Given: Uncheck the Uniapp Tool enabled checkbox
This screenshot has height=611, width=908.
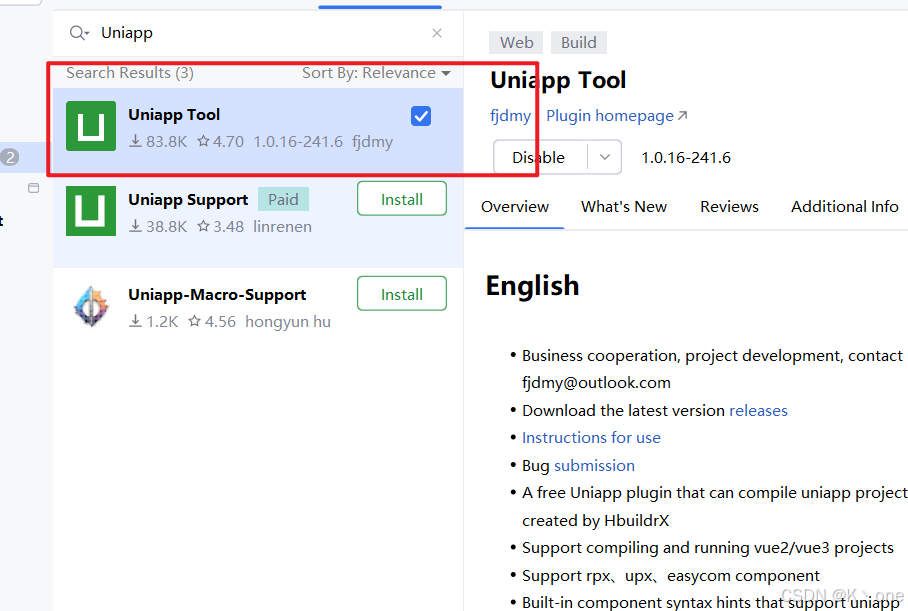Looking at the screenshot, I should coord(421,116).
